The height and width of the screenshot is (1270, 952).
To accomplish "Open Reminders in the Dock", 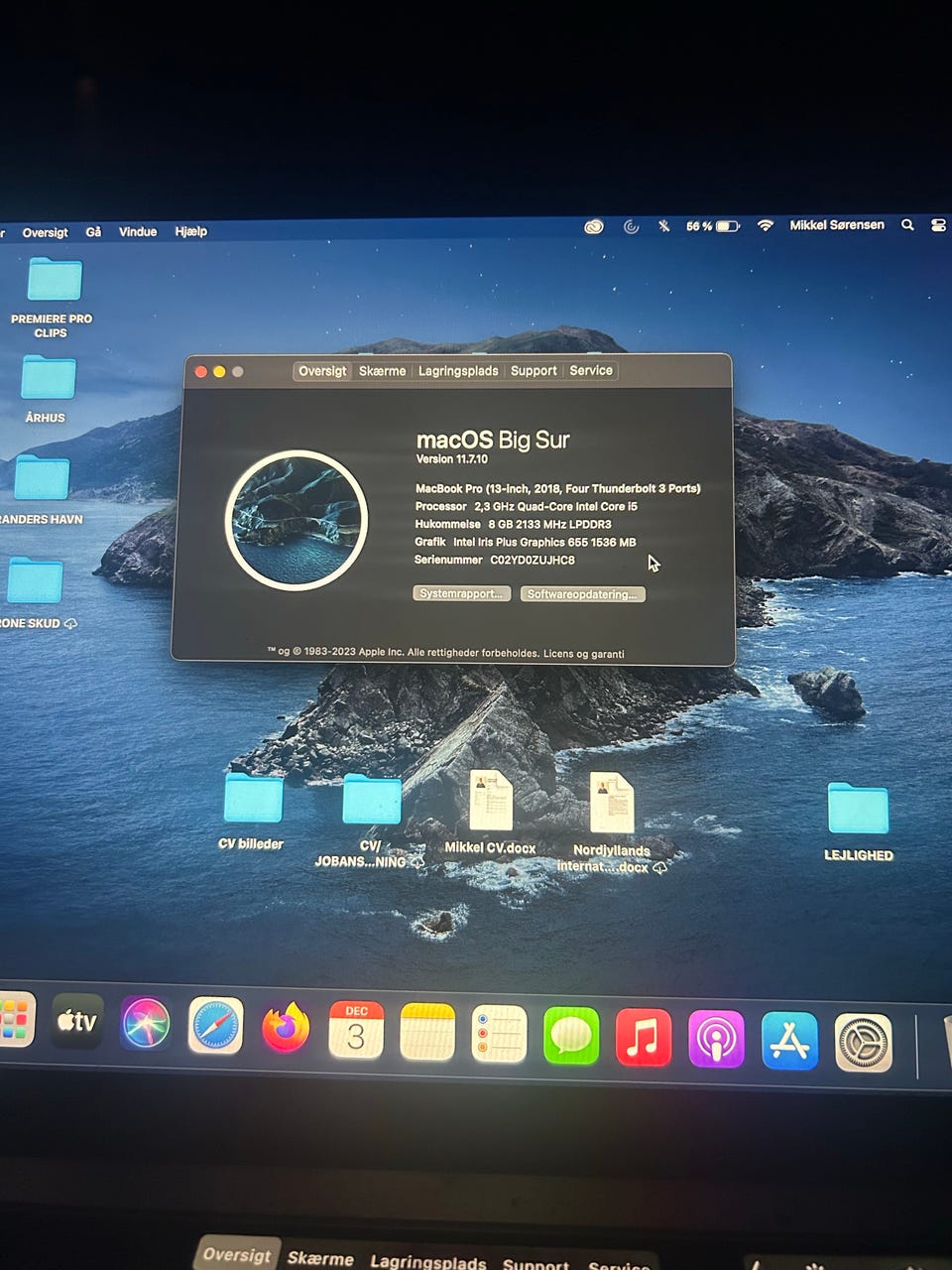I will 499,1034.
